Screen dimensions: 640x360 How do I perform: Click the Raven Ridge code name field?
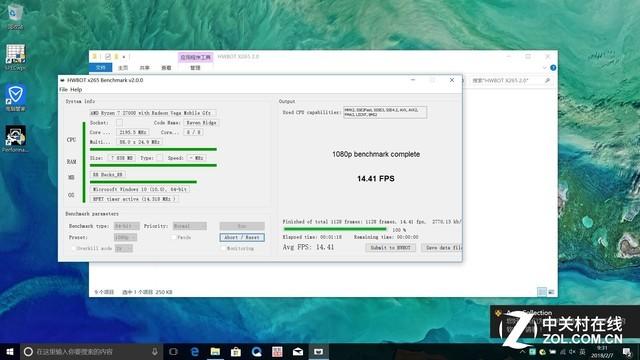(x=201, y=122)
